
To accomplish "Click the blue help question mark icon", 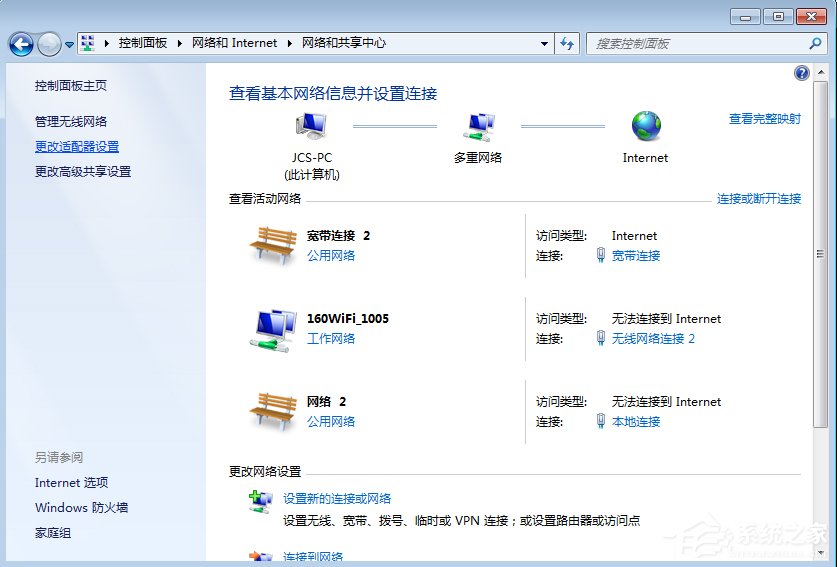I will [801, 73].
